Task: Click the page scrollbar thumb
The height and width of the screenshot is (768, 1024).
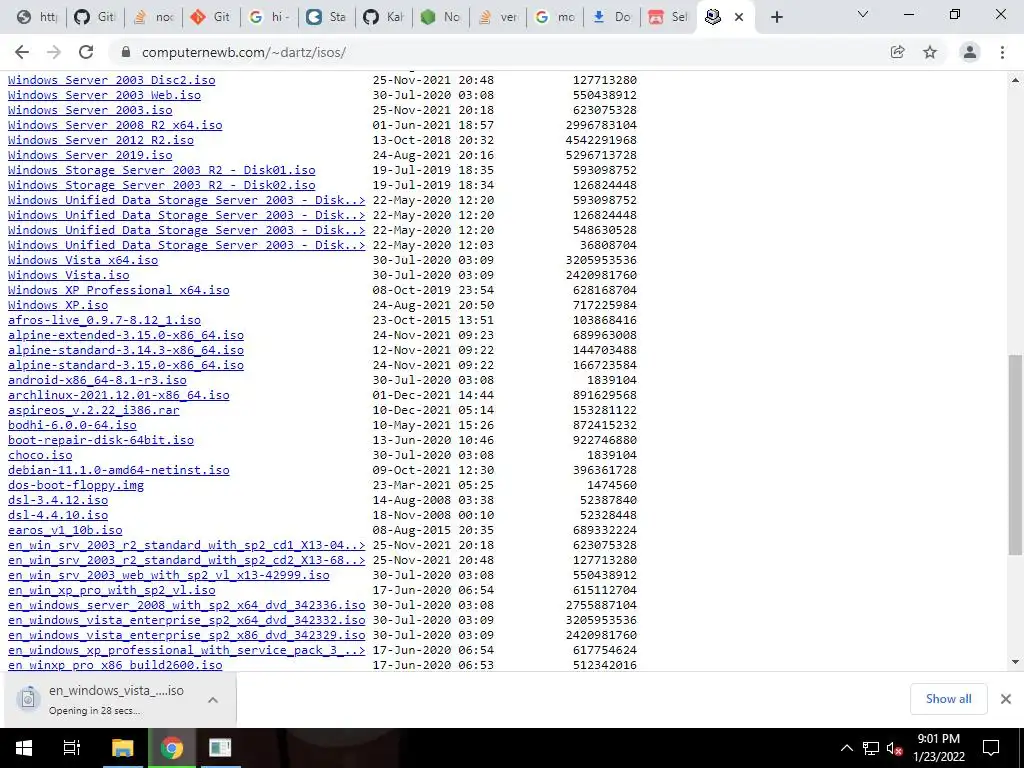Action: (x=1015, y=455)
